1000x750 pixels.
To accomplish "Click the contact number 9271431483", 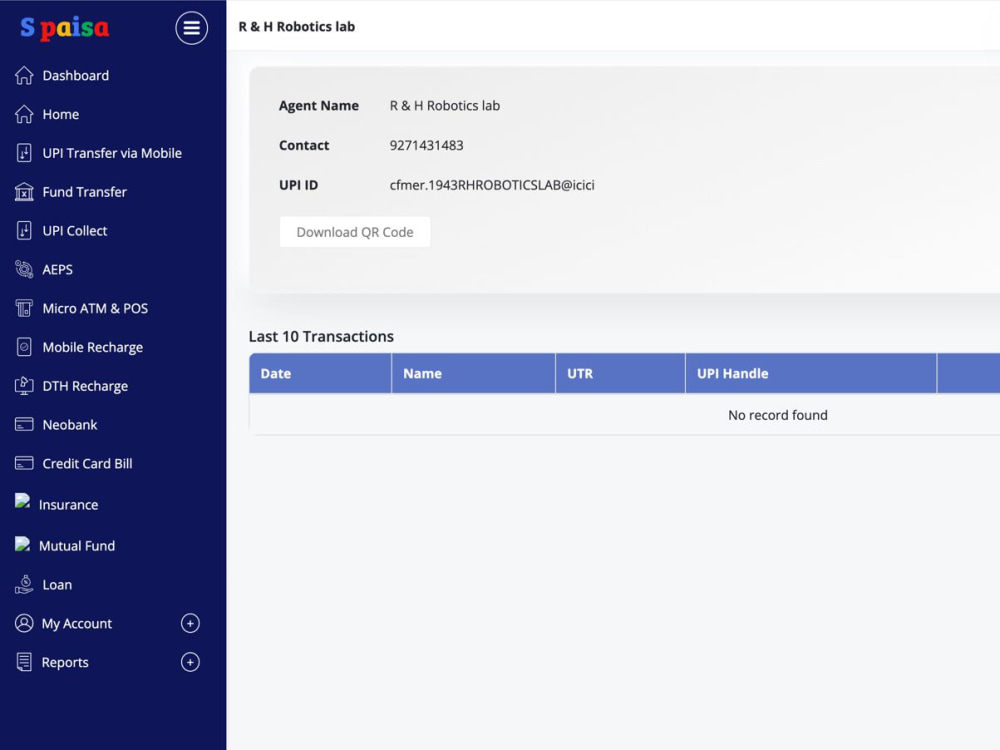I will point(427,145).
